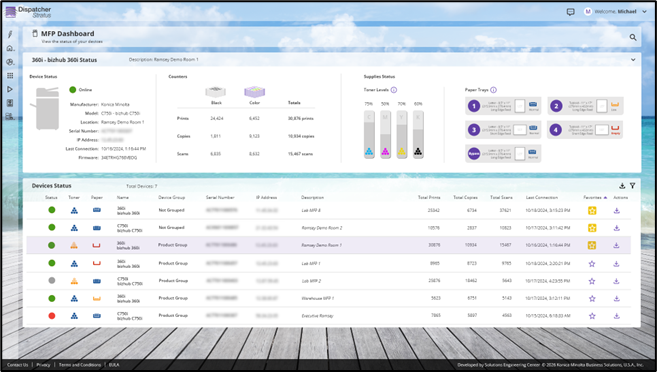
Task: Open the chat messages icon in header
Action: [570, 12]
